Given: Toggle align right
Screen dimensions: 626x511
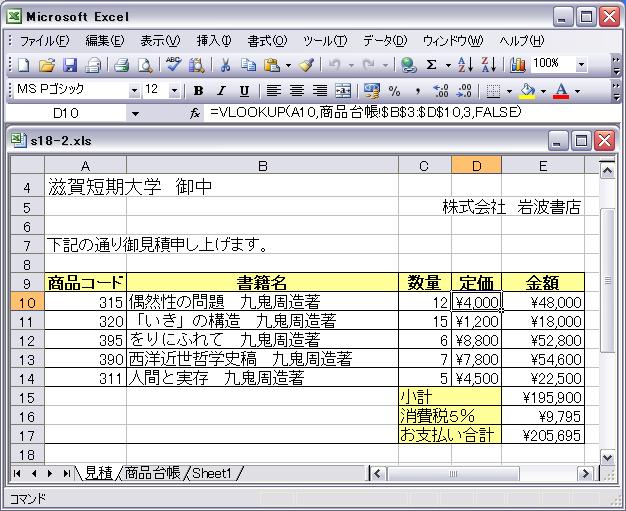Looking at the screenshot, I should tap(320, 91).
